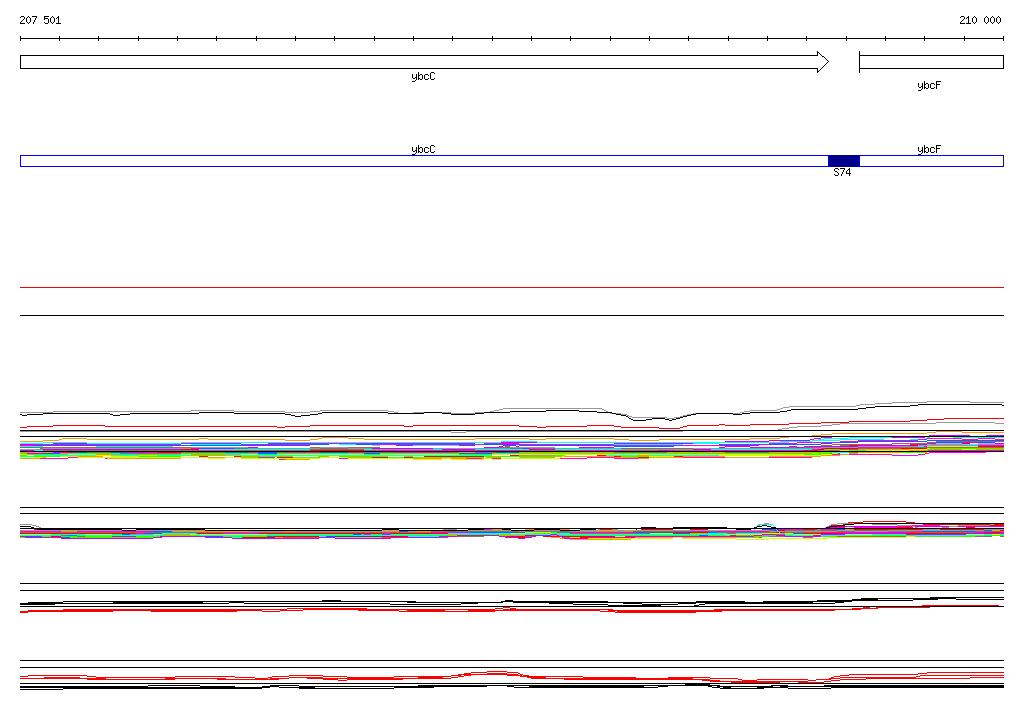Click ybcF label above the blue-outlined bar
The height and width of the screenshot is (714, 1024).
tap(929, 150)
